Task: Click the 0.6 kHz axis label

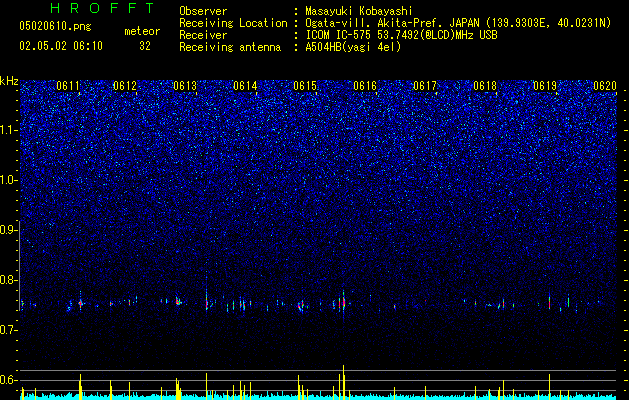Action: click(8, 380)
